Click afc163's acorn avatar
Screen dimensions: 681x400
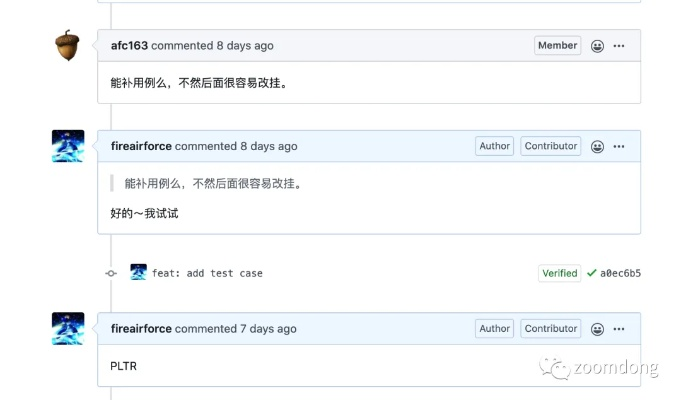tap(68, 45)
